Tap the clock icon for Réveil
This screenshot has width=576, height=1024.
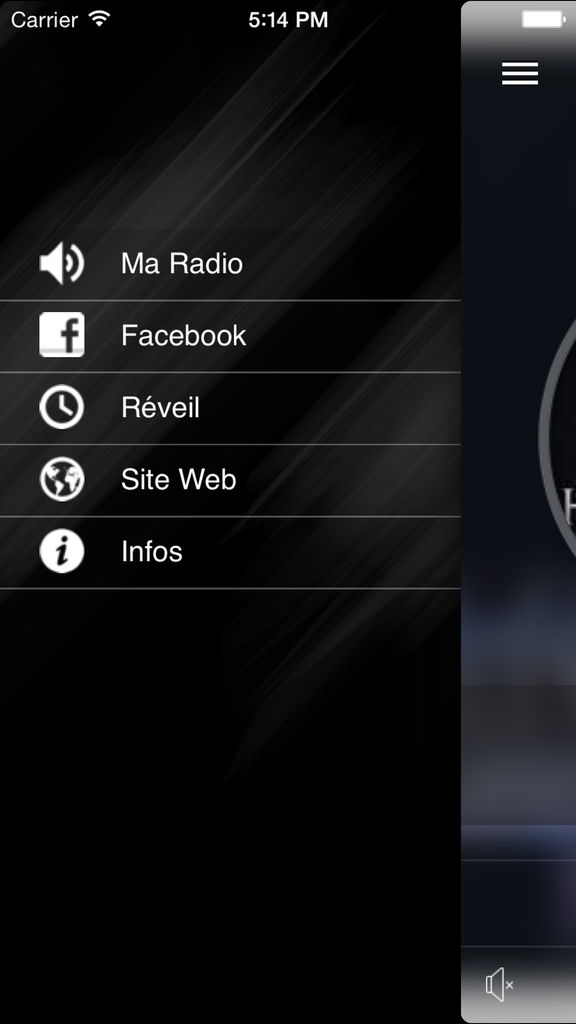61,407
